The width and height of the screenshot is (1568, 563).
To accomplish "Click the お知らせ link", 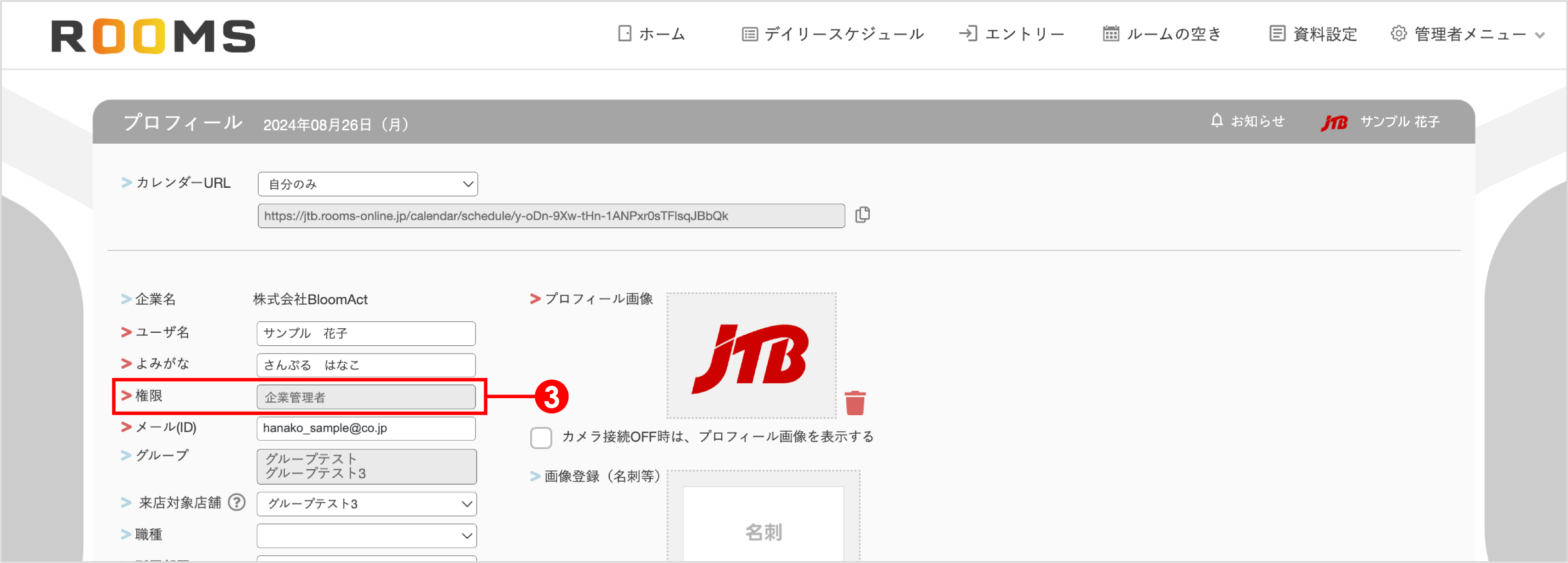I will pos(1257,121).
